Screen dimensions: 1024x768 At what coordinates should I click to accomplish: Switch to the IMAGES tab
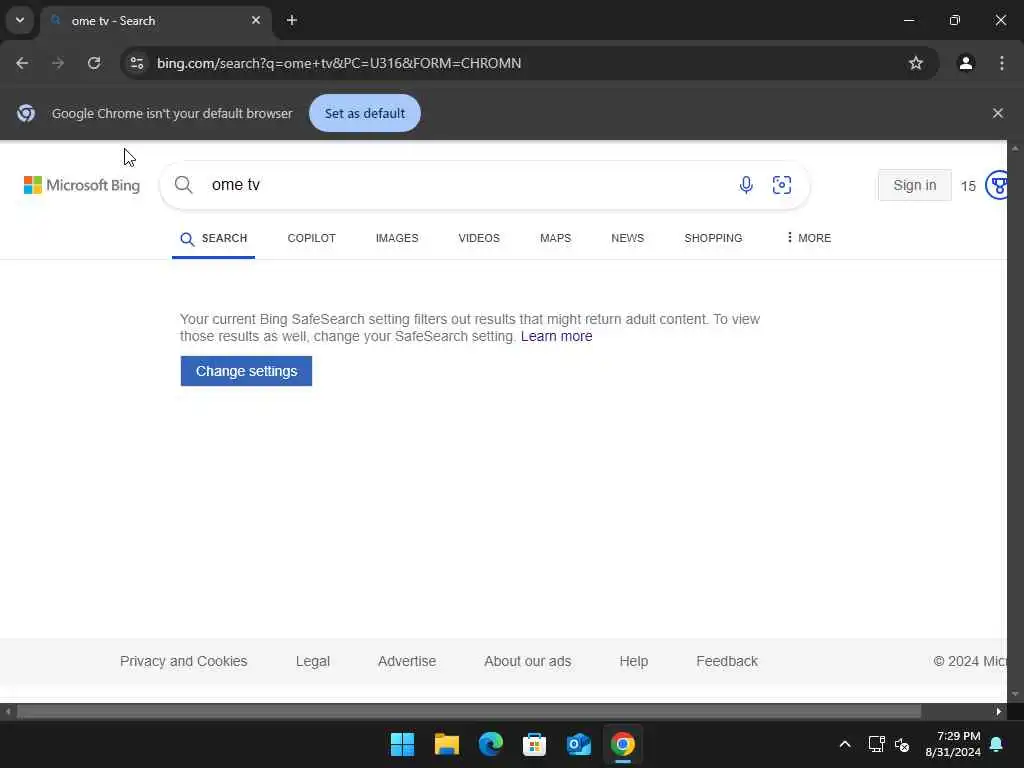point(397,238)
